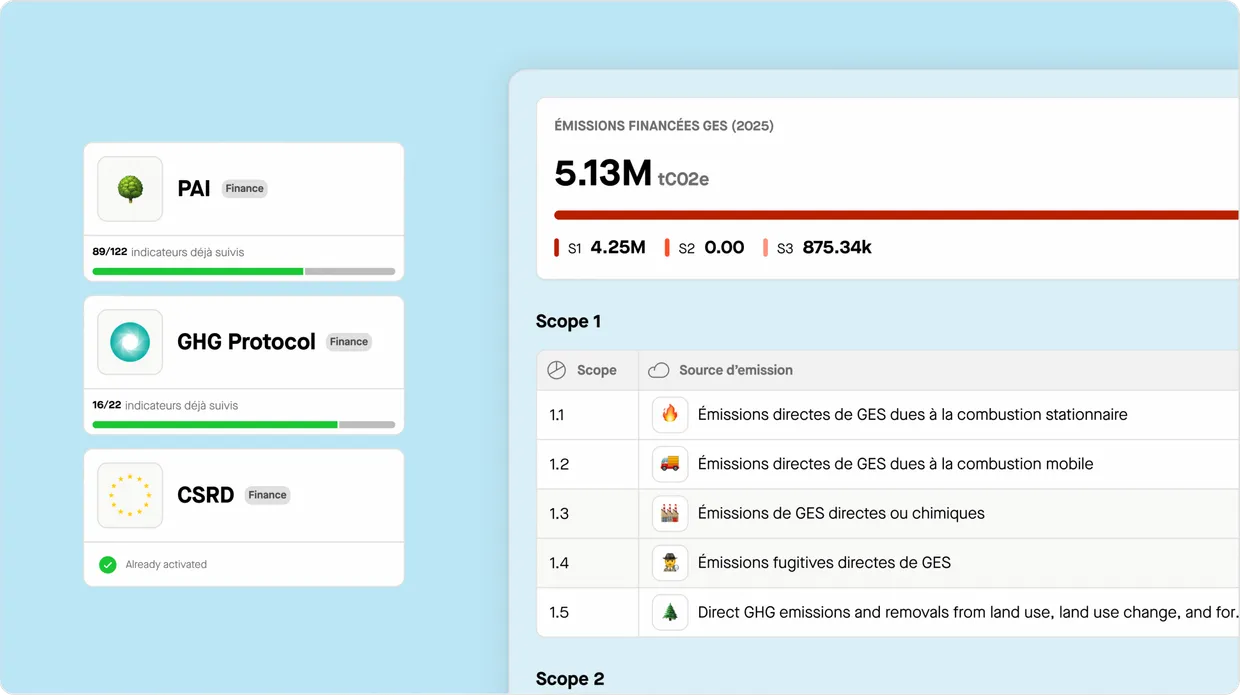
Task: Click the GHG Protocol teal globe icon
Action: click(x=130, y=342)
